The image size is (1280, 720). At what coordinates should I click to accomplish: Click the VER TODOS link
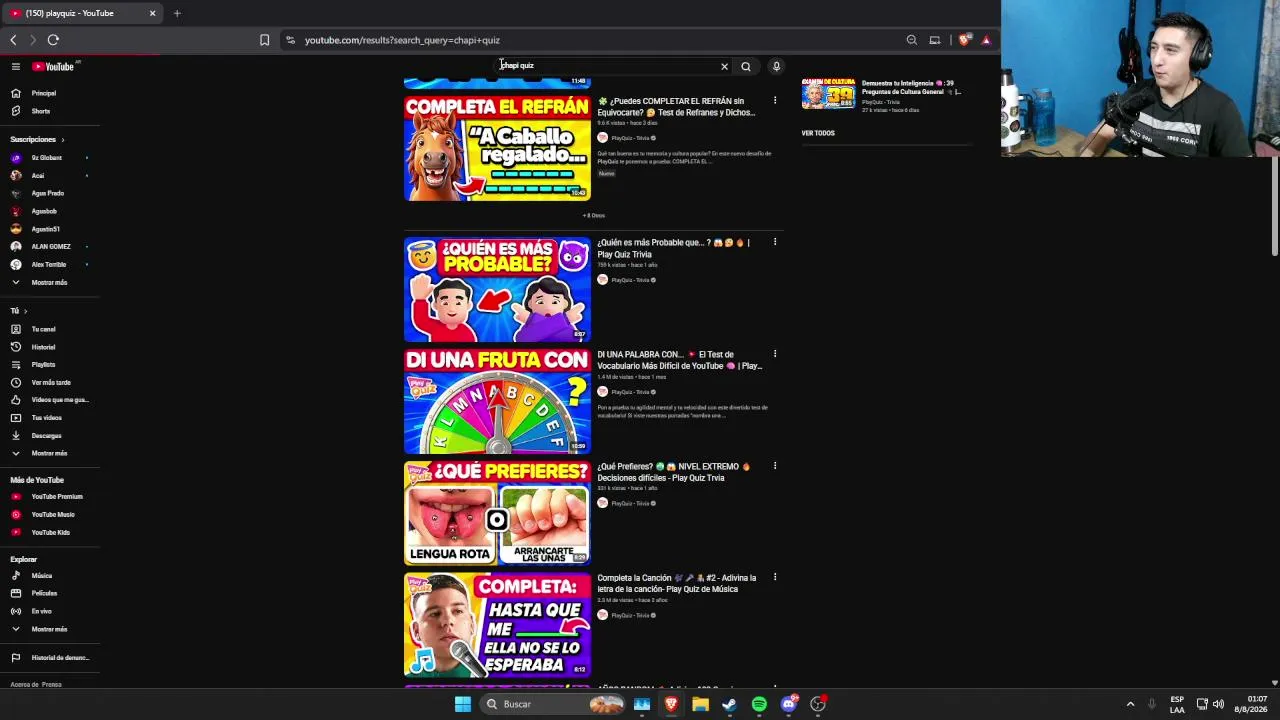coord(818,133)
